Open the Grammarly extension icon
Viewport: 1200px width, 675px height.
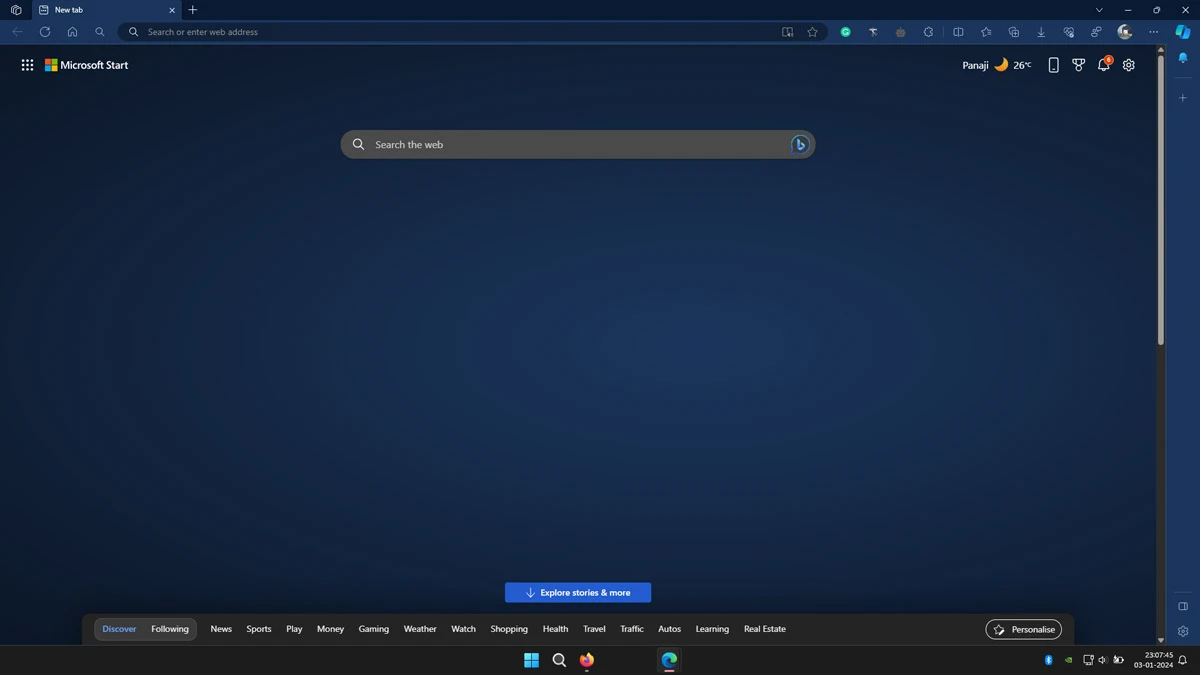tap(845, 32)
